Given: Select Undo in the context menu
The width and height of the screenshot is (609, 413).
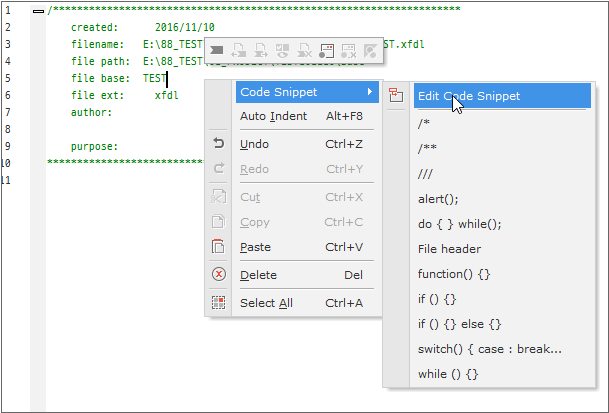Looking at the screenshot, I should 301,144.
